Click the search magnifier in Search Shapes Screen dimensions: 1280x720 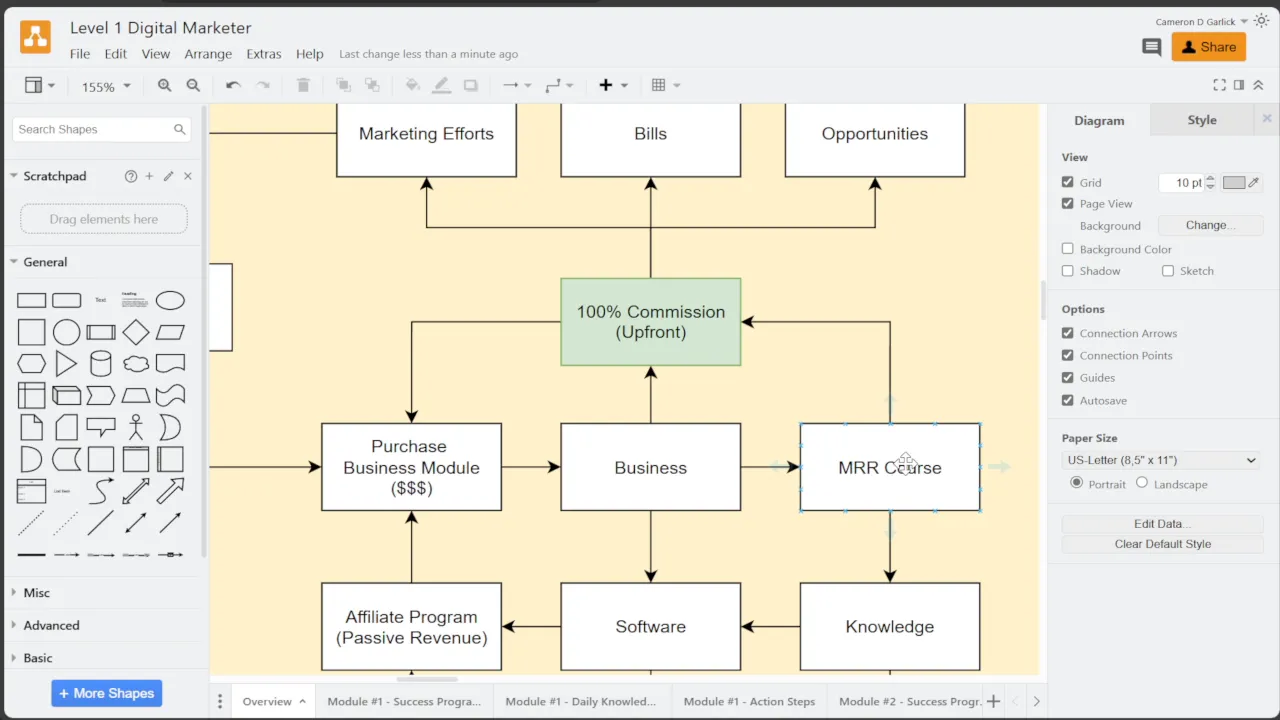point(180,129)
